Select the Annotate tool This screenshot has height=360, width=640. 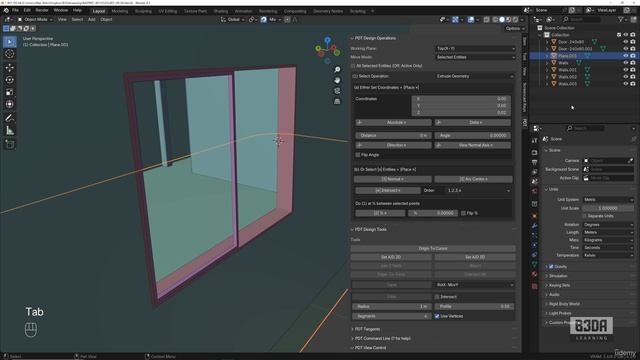(9, 118)
